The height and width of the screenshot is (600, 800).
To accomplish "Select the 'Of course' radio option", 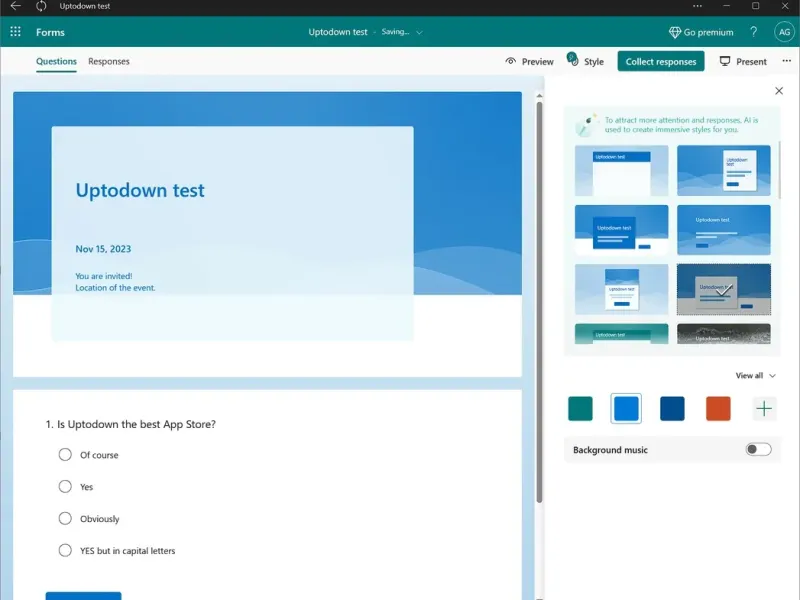I will [65, 455].
